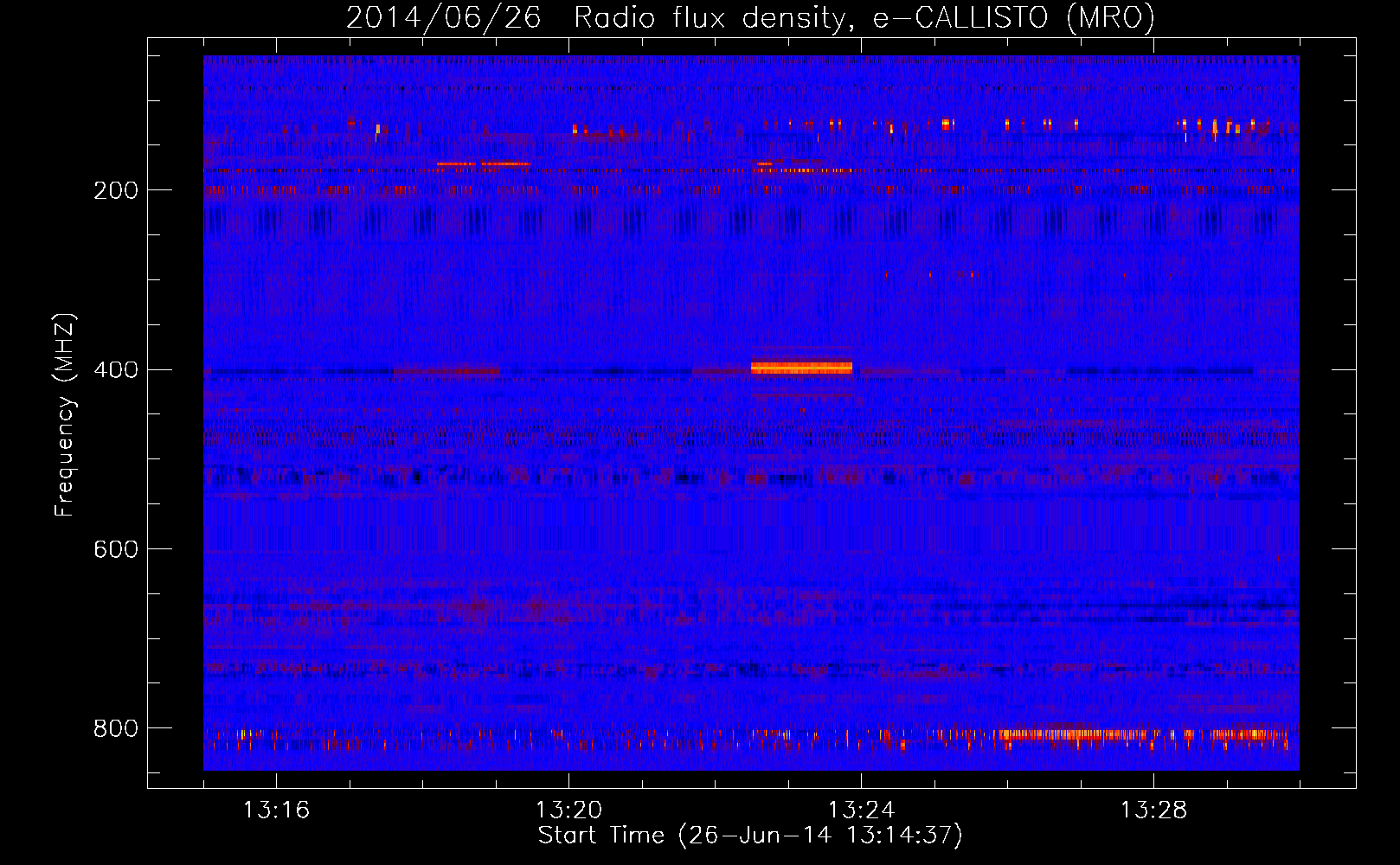Viewport: 1400px width, 865px height.
Task: Click the 400 frequency tick label
Action: point(116,370)
